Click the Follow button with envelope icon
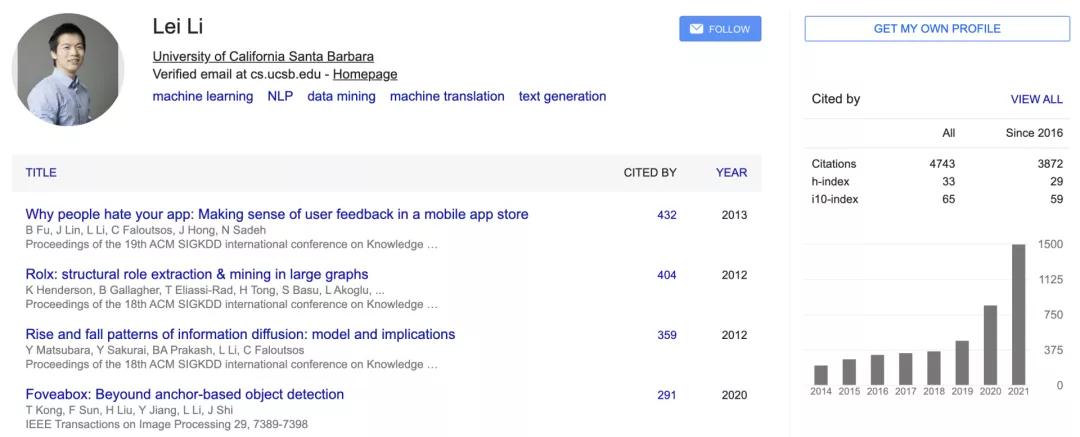The width and height of the screenshot is (1080, 437). pos(719,29)
